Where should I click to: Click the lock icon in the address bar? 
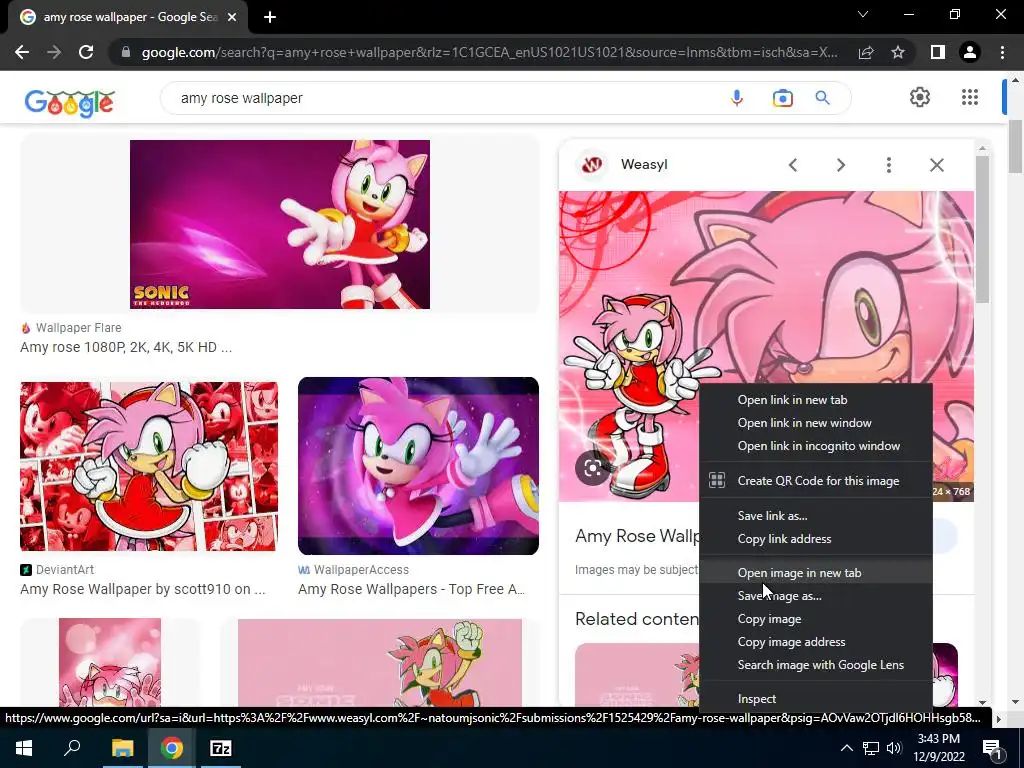pos(126,52)
